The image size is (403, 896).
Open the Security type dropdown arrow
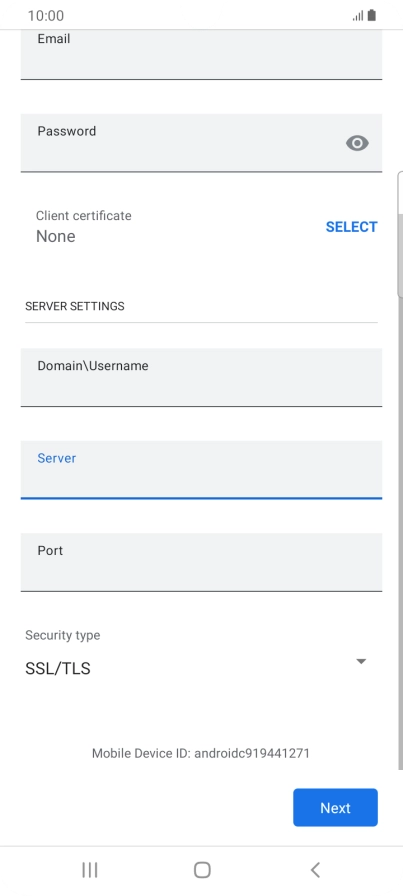(361, 661)
